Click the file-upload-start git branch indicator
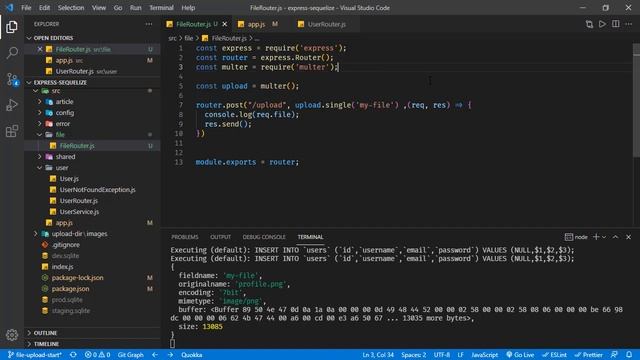 point(35,355)
